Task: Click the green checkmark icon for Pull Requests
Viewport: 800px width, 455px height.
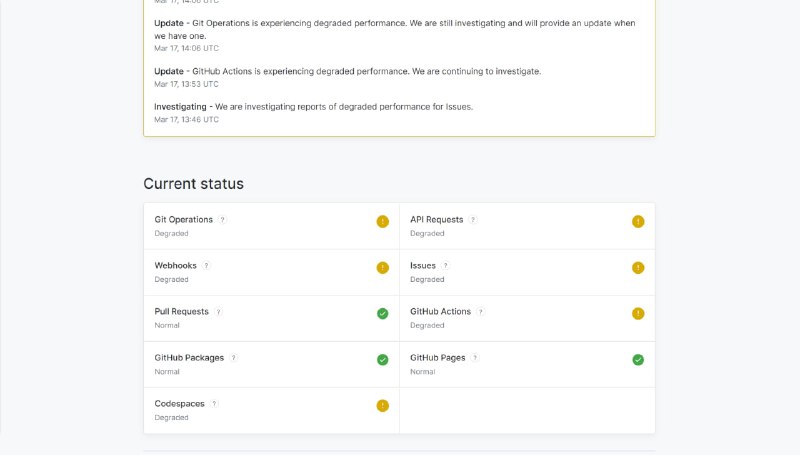Action: tap(383, 314)
